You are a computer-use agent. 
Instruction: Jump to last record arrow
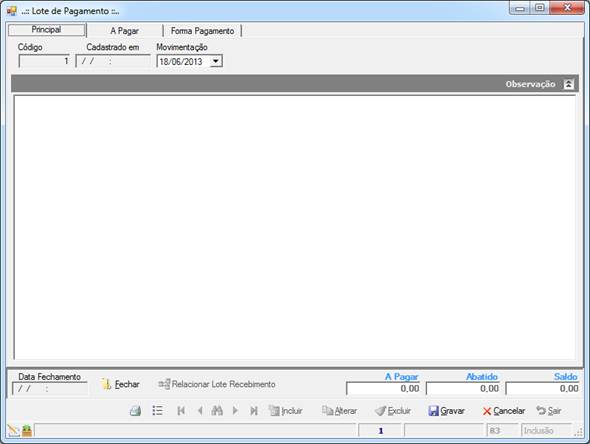(x=254, y=411)
